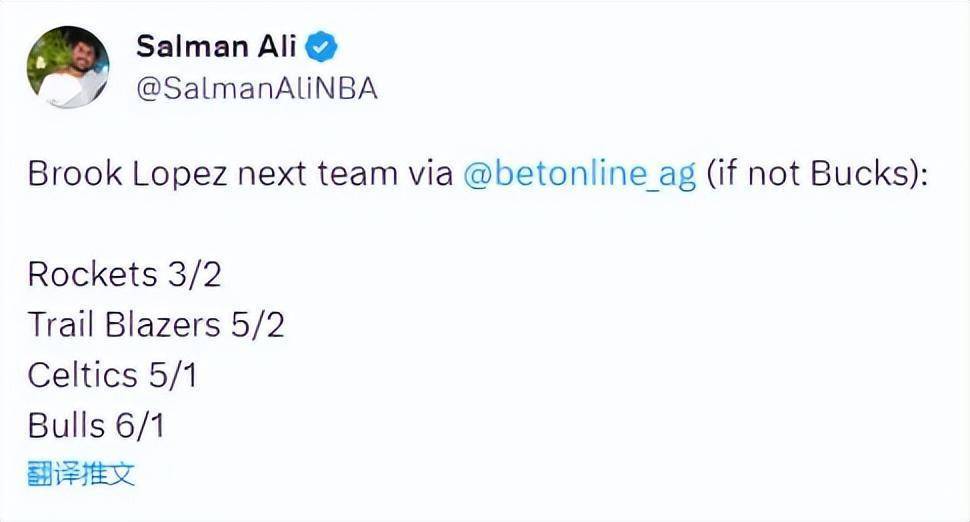Click the 6/1 odds value
The width and height of the screenshot is (970, 522).
click(x=140, y=426)
